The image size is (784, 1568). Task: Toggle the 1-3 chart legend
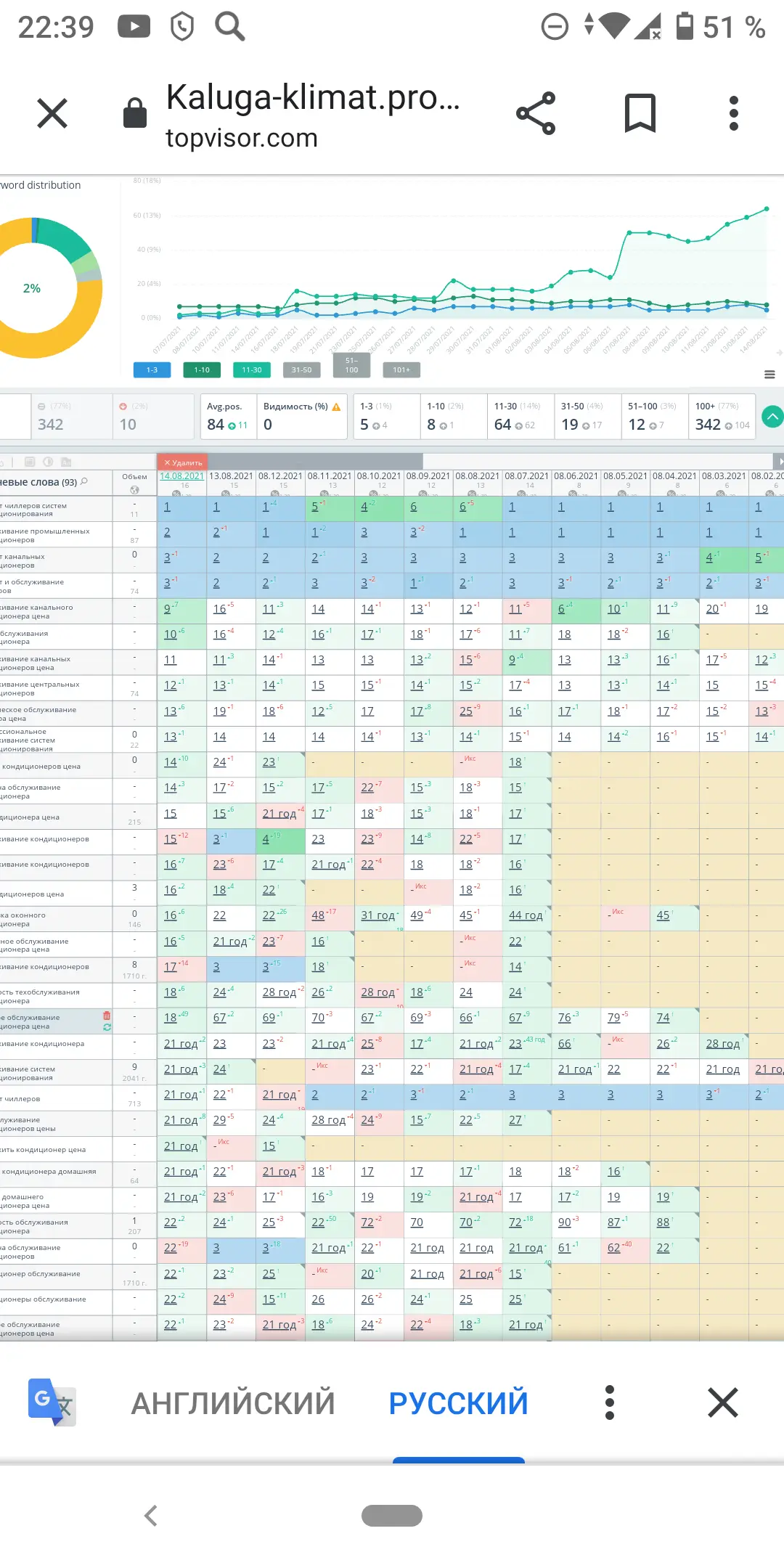[152, 370]
